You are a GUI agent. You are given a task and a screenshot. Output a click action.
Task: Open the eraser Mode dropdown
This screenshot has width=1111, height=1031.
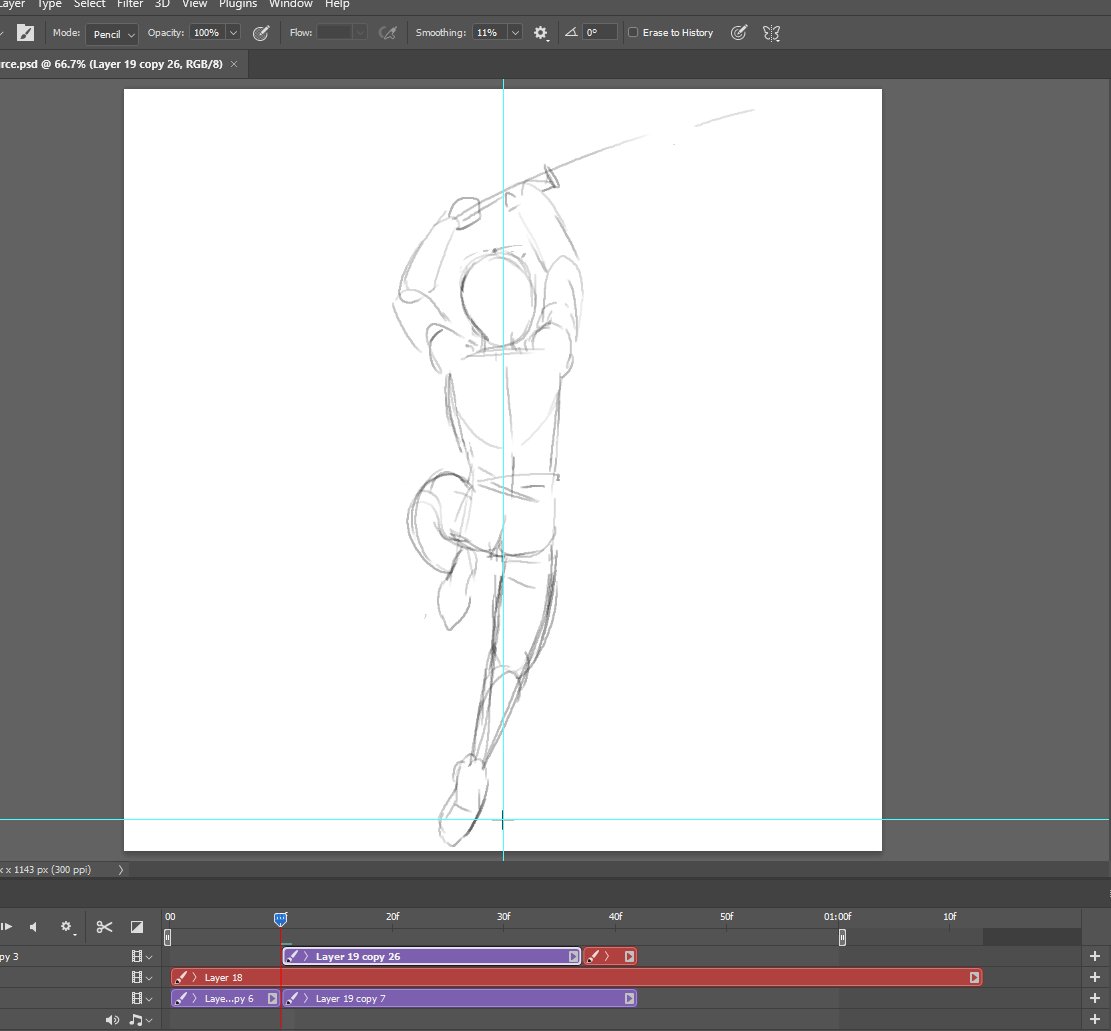111,33
